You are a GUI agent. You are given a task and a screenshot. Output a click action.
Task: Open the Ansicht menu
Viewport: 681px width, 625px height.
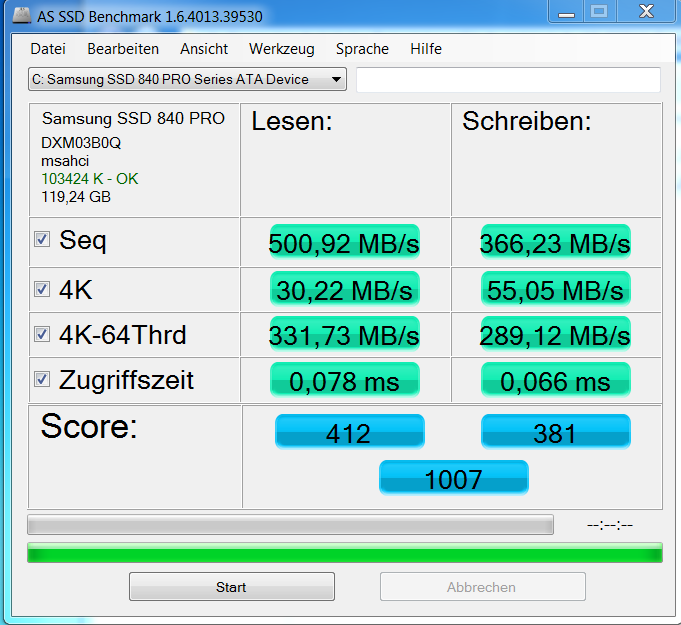(204, 49)
